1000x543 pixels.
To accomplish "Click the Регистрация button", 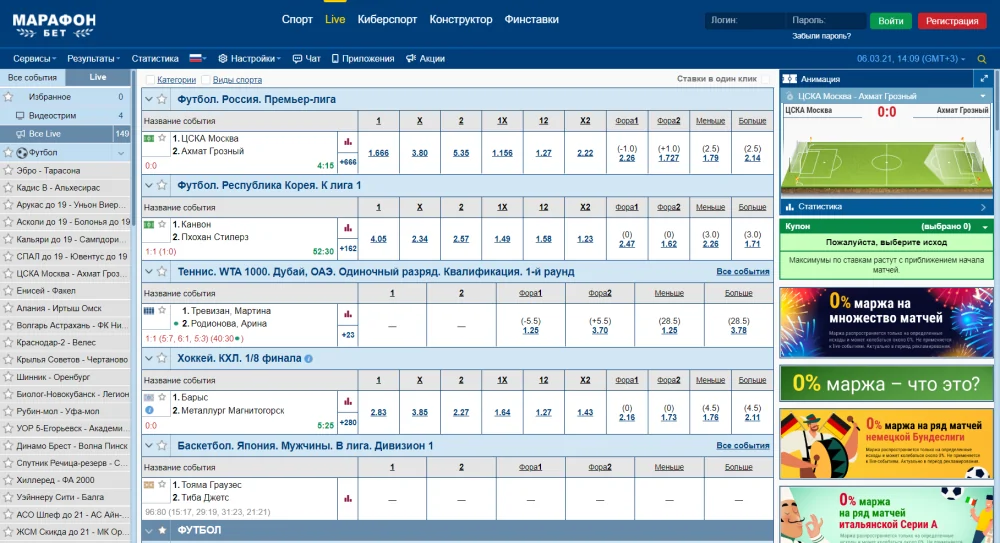I will tap(951, 21).
